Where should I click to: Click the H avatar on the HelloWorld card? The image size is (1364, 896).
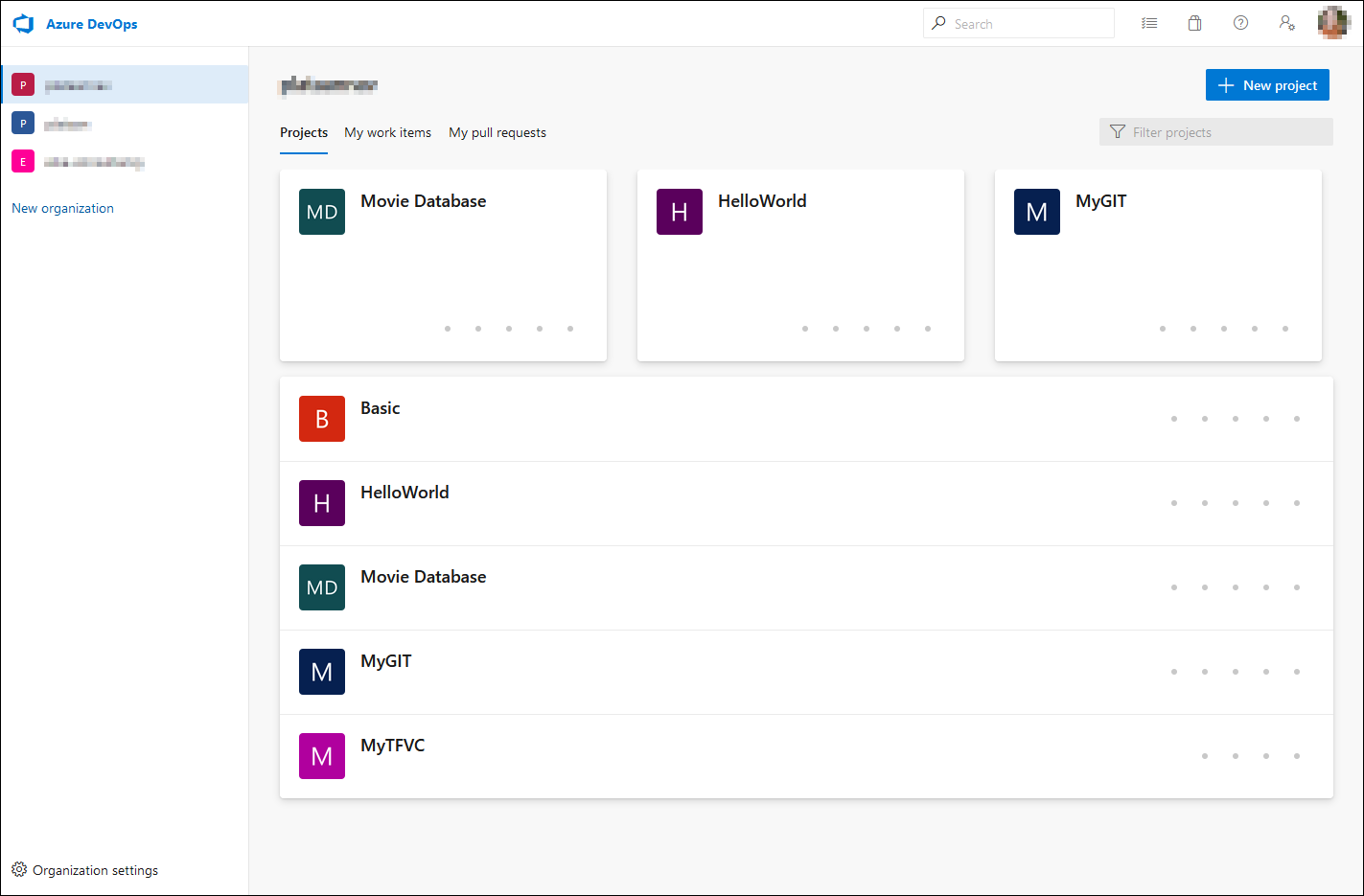(x=680, y=212)
